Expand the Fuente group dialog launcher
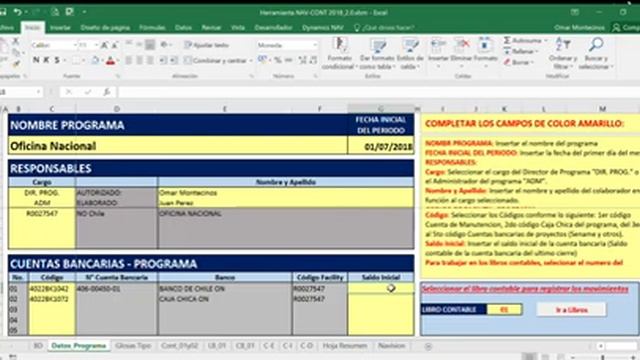This screenshot has height=360, width=640. (x=118, y=76)
